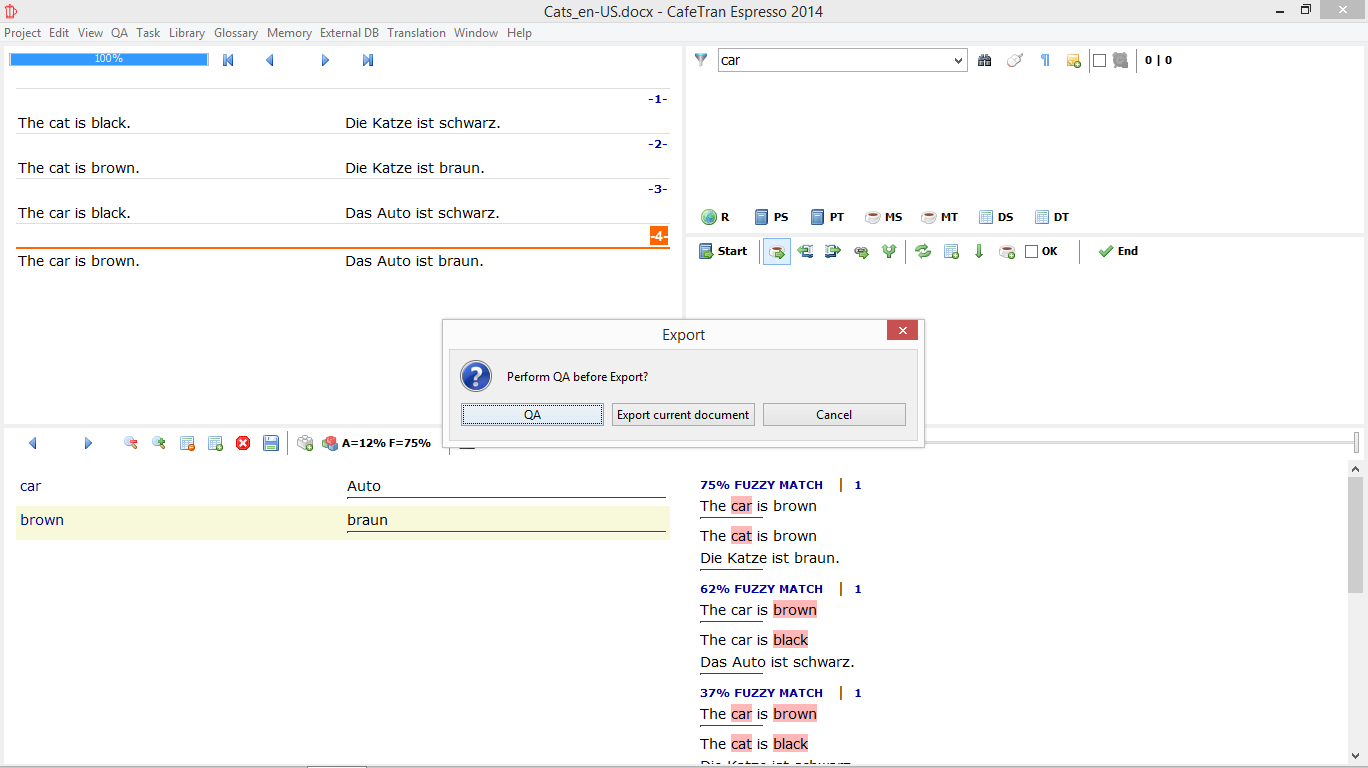Jump to last segment with skip-forward arrow
Image resolution: width=1368 pixels, height=768 pixels.
click(368, 60)
